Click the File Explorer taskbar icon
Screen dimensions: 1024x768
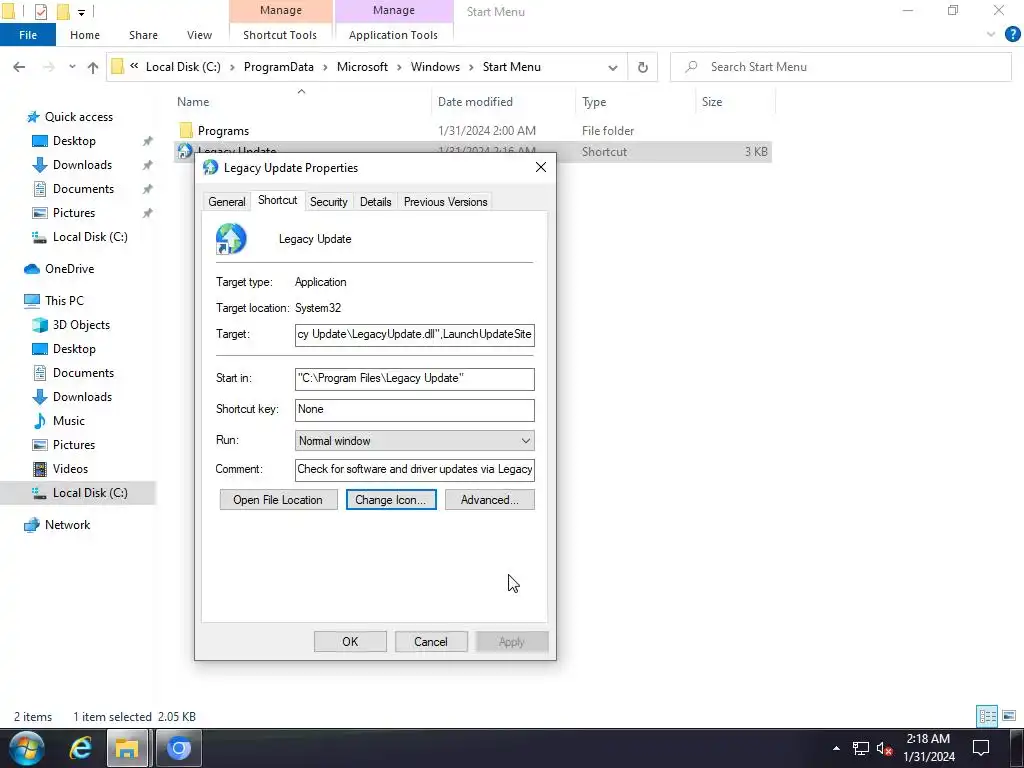[x=127, y=748]
